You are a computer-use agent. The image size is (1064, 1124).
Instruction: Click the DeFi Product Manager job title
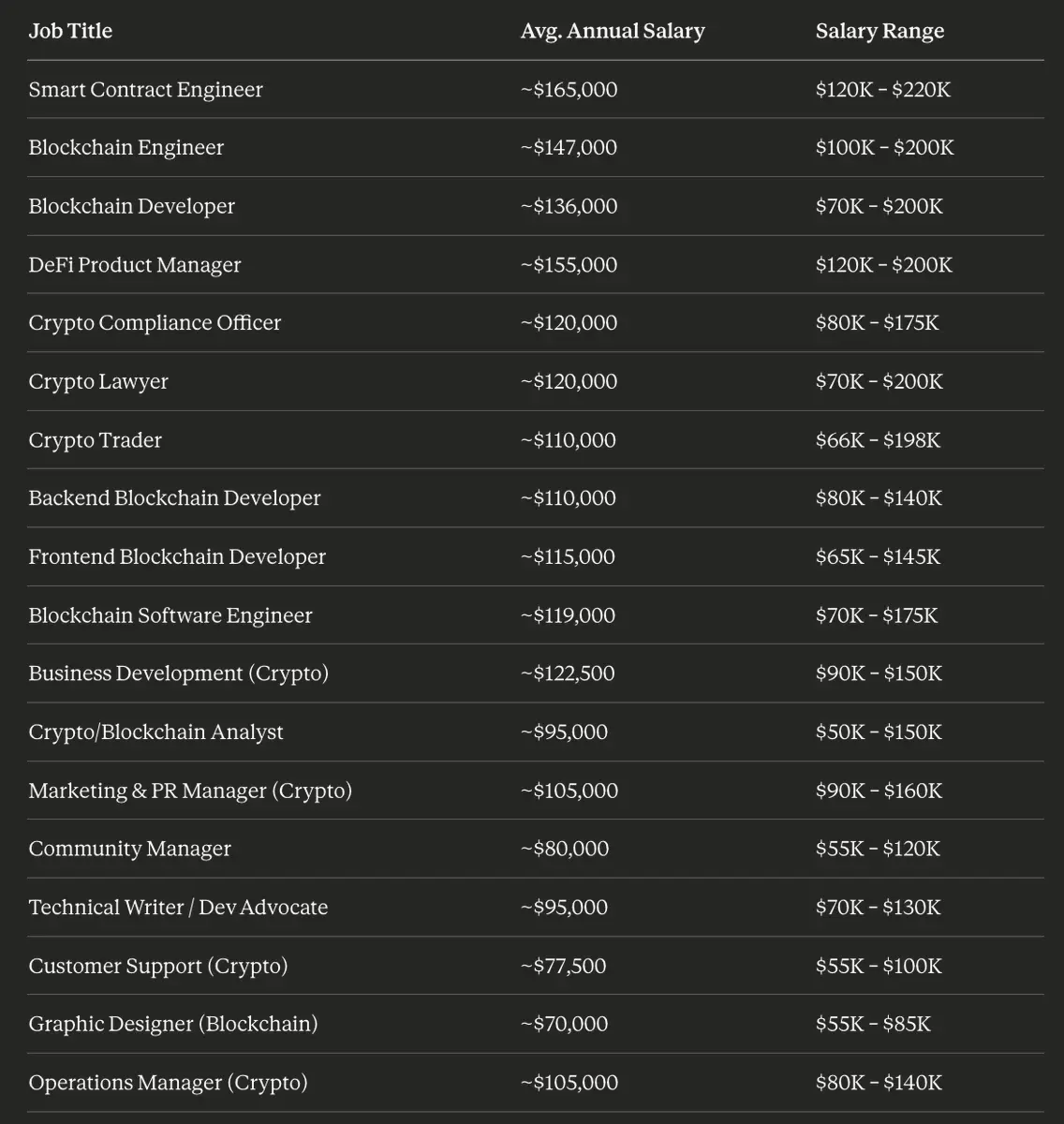pyautogui.click(x=134, y=265)
